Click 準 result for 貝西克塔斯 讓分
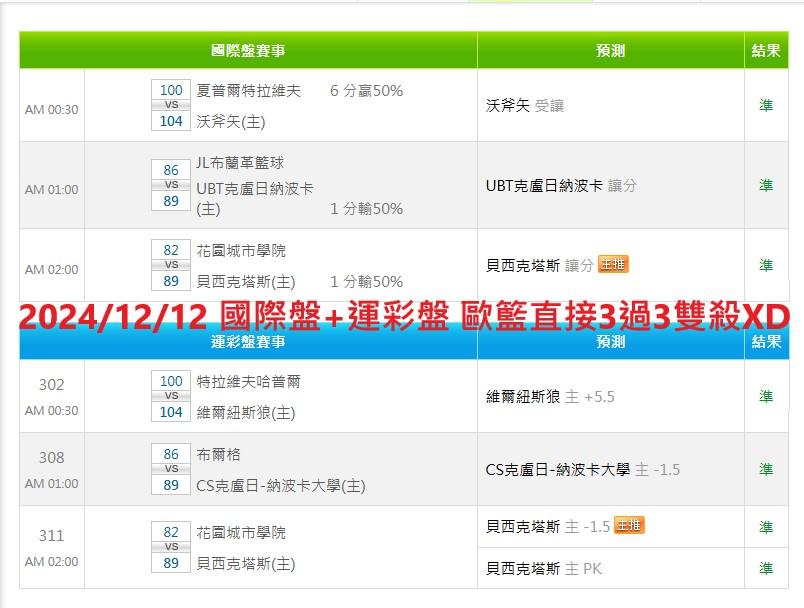 pyautogui.click(x=766, y=265)
